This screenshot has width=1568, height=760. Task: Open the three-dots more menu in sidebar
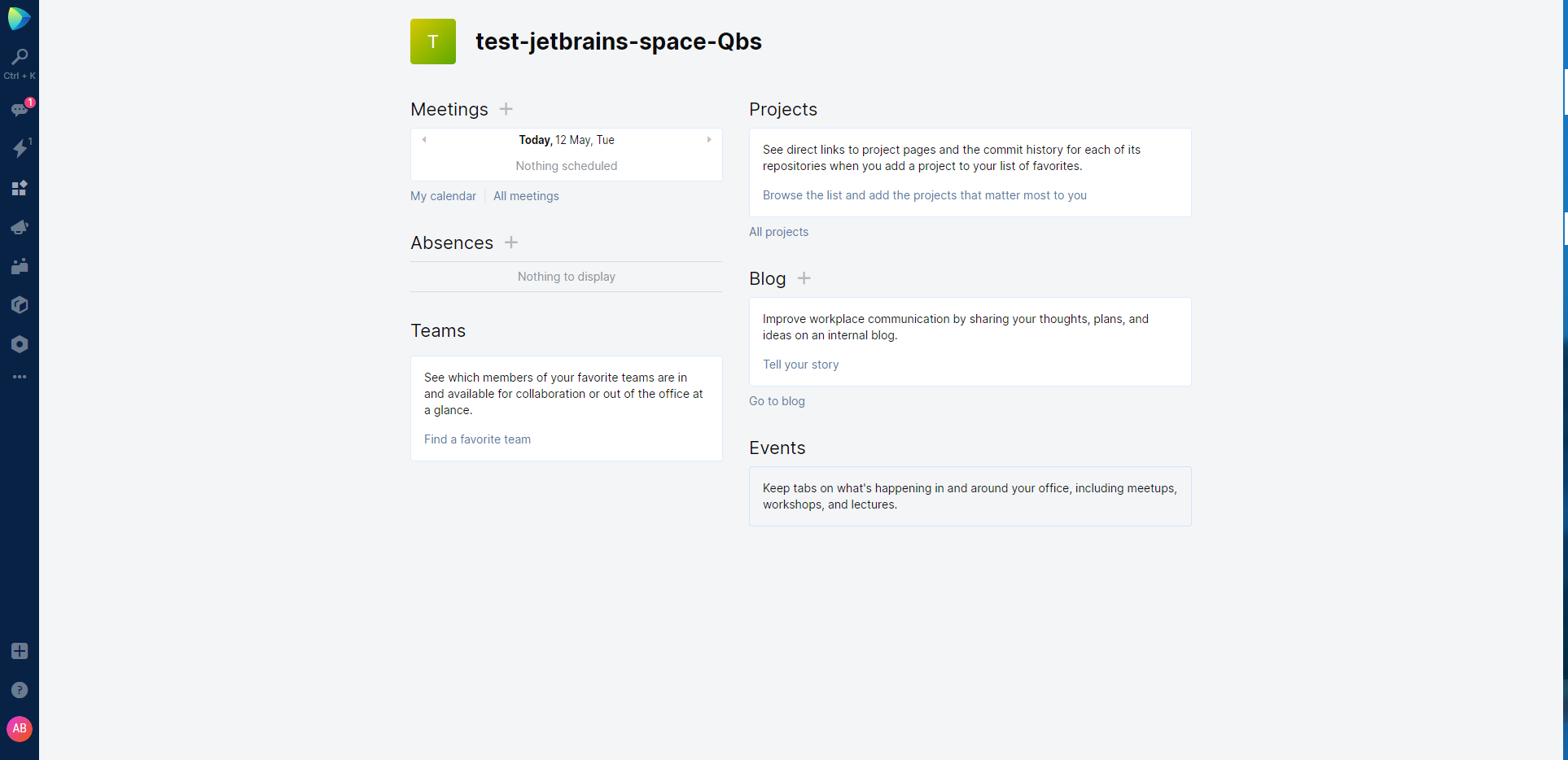[x=20, y=377]
